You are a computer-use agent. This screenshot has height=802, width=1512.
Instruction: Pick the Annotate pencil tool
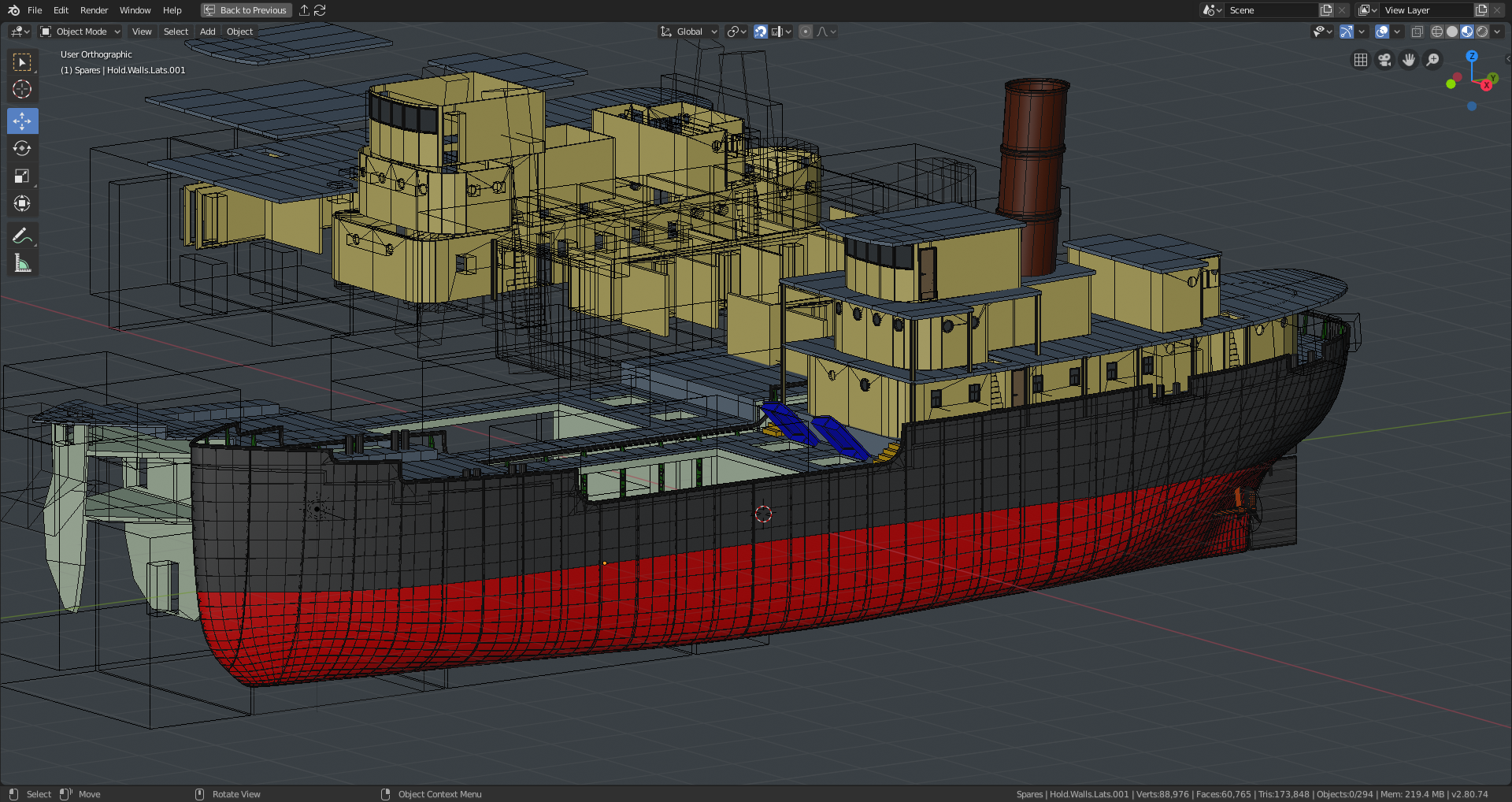click(22, 236)
